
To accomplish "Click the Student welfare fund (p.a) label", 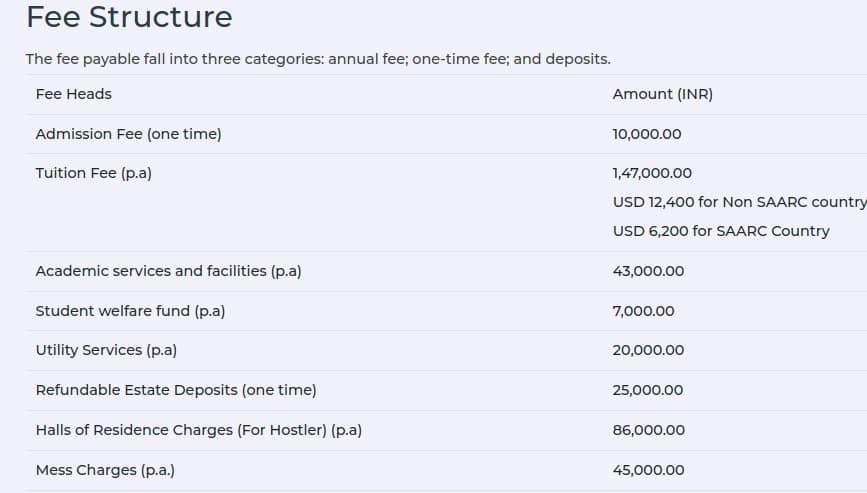I will (130, 311).
